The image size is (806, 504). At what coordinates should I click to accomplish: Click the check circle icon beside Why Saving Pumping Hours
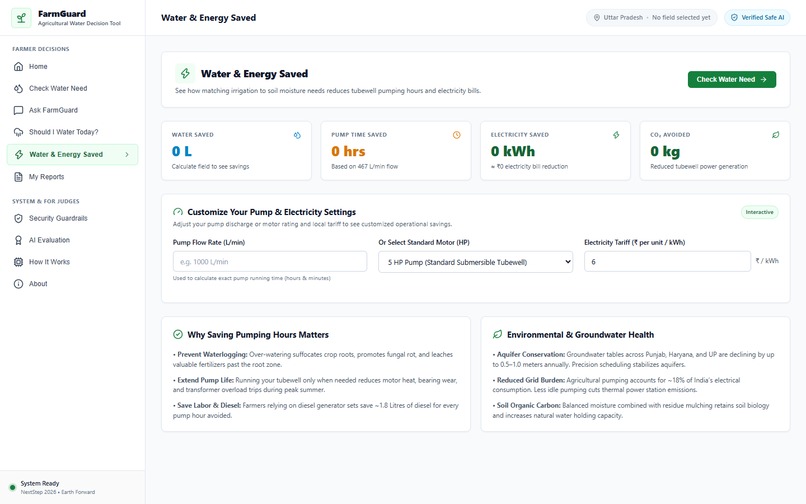[x=178, y=335]
